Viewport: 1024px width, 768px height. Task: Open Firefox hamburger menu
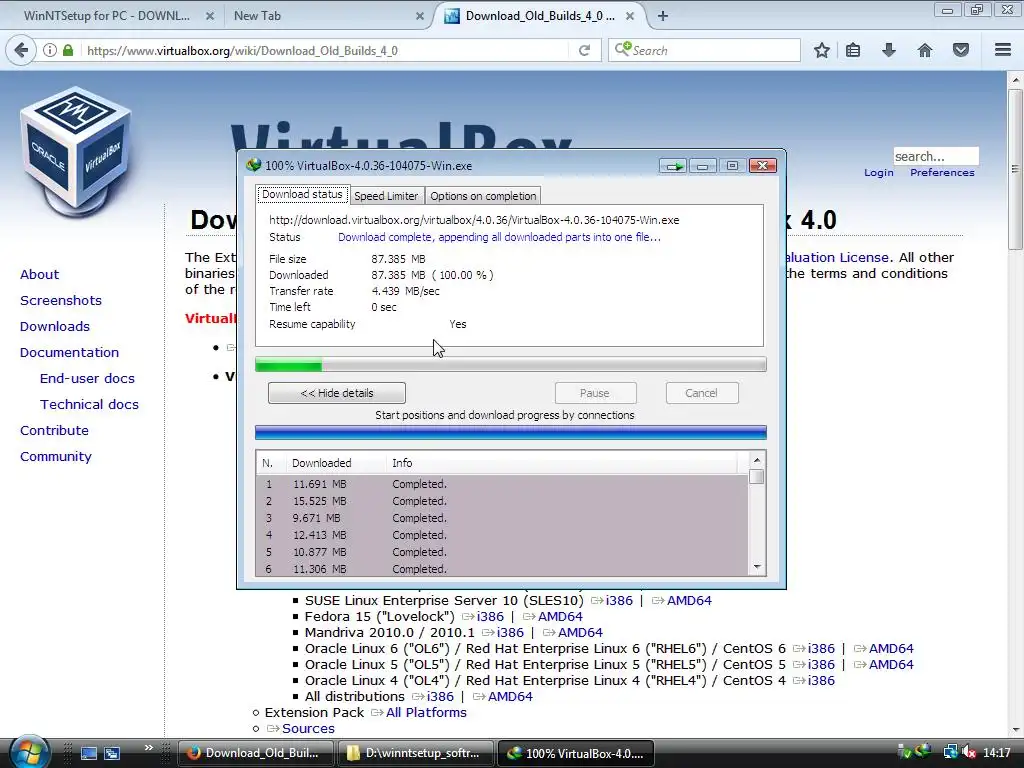click(x=1003, y=50)
